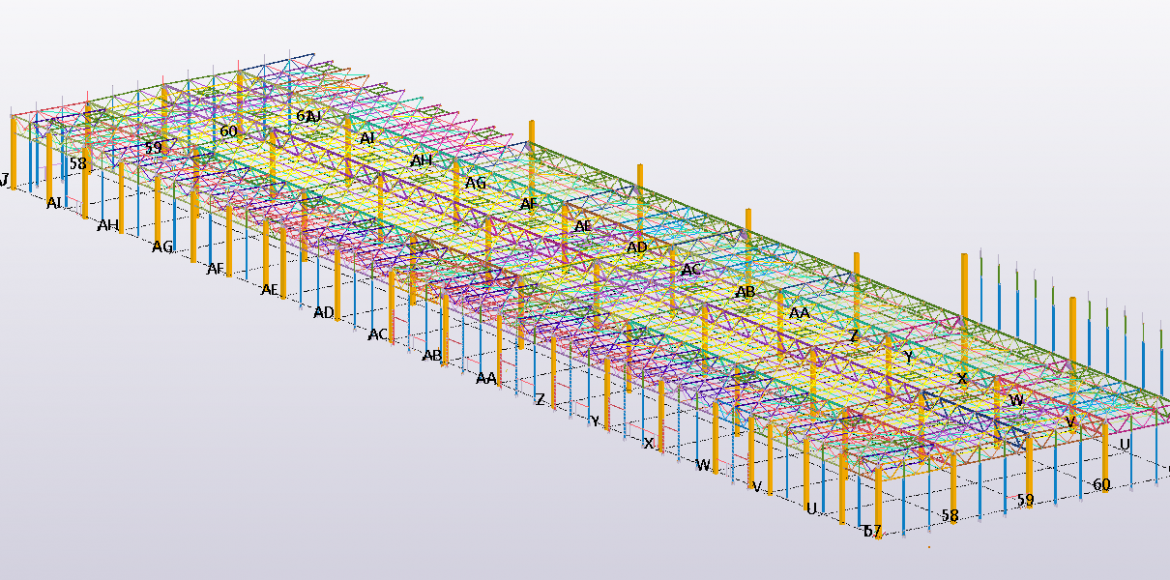
Task: Select ground-level grid label AE on the front edge
Action: tap(269, 290)
